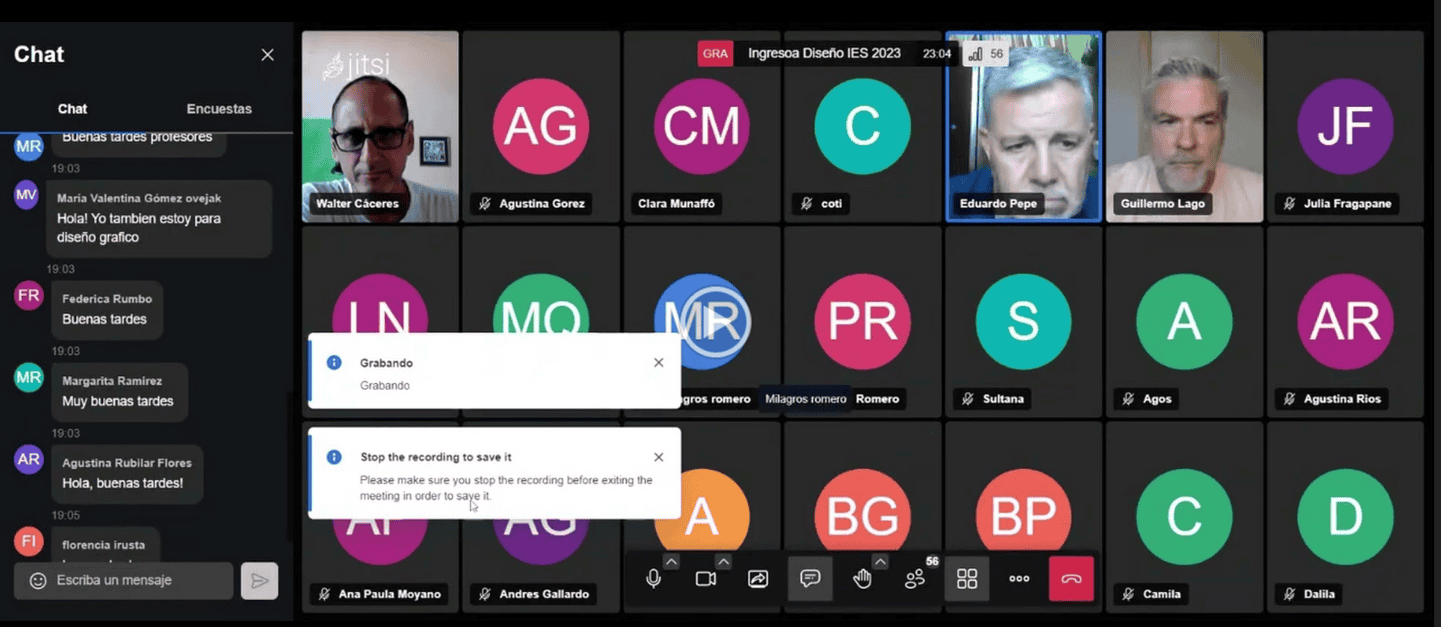Send the chat message
The height and width of the screenshot is (627, 1441).
click(259, 581)
